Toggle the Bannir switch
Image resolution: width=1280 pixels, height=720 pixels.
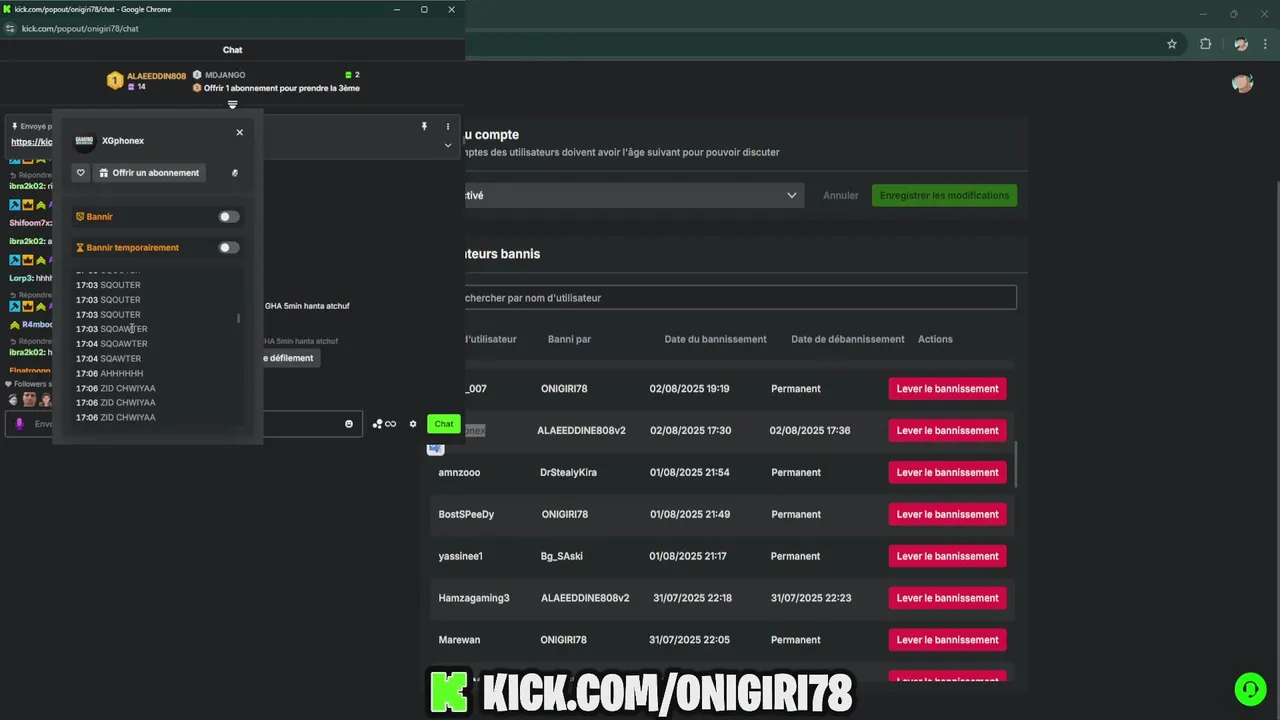tap(229, 217)
